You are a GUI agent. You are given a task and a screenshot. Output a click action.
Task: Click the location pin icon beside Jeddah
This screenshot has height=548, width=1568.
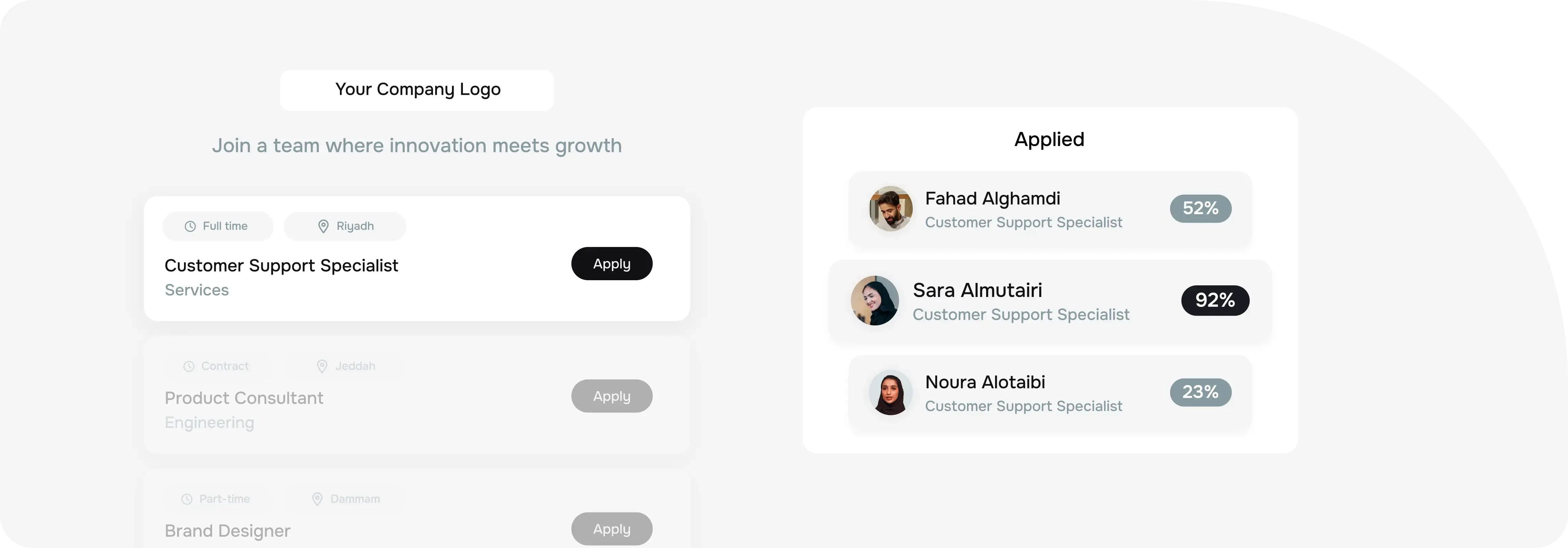click(x=322, y=365)
